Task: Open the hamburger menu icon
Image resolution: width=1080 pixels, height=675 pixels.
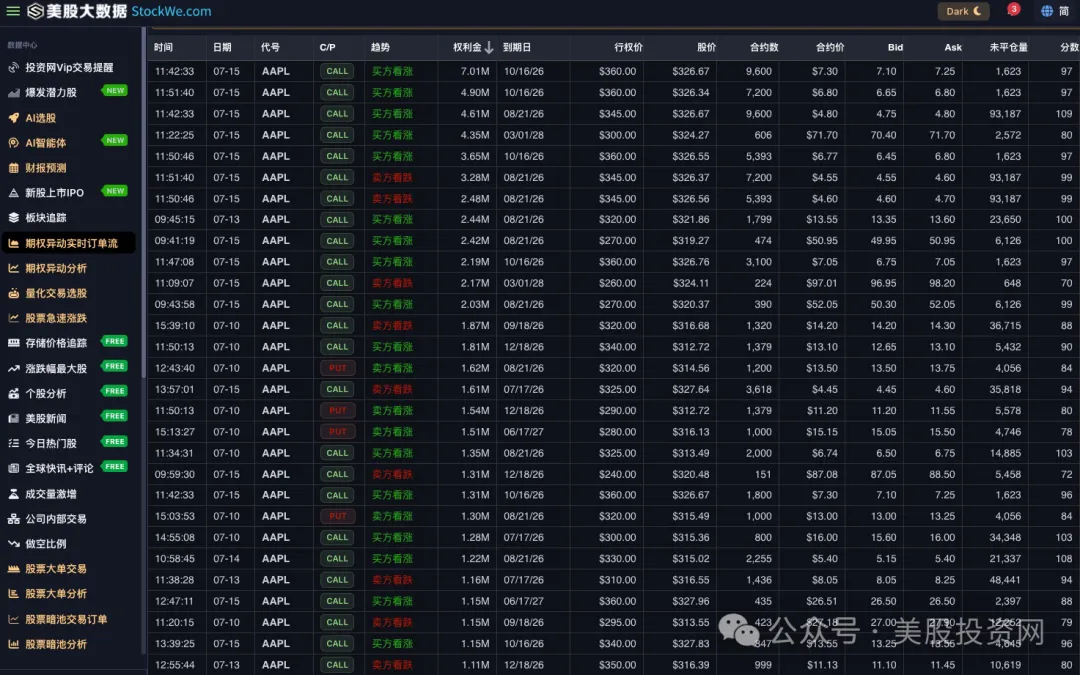Action: click(x=12, y=11)
